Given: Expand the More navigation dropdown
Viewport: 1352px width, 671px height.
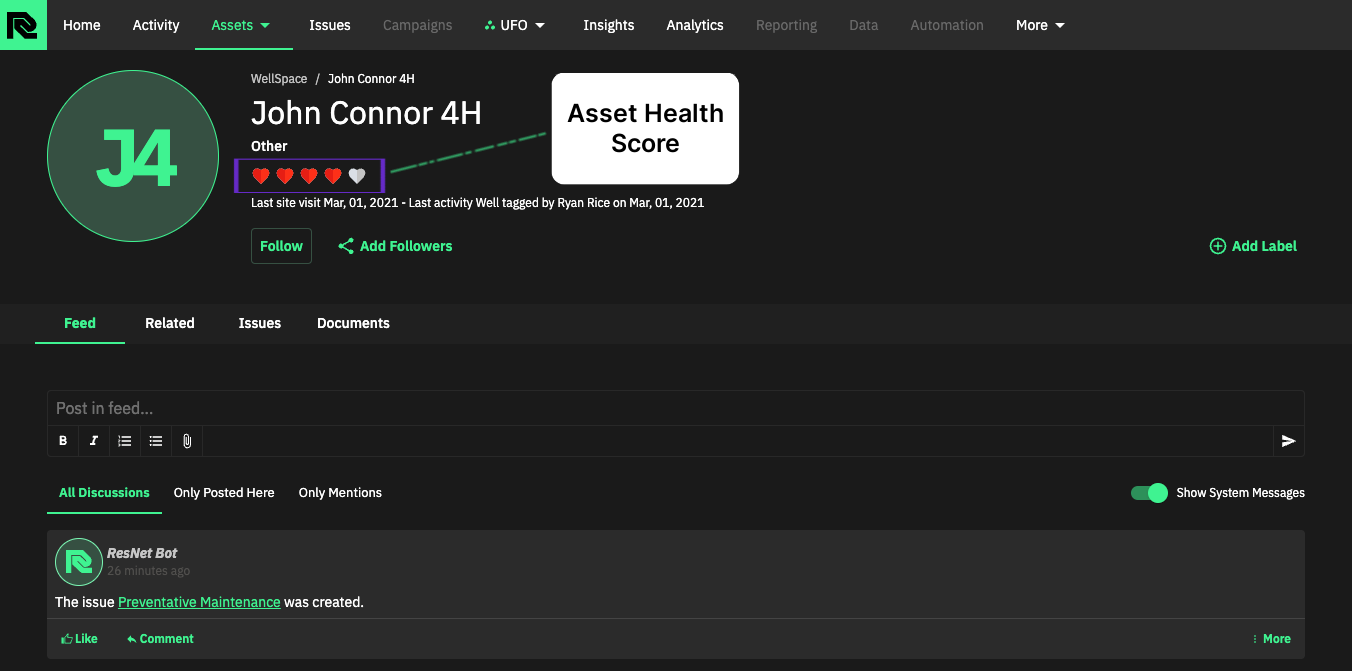Looking at the screenshot, I should click(1039, 25).
